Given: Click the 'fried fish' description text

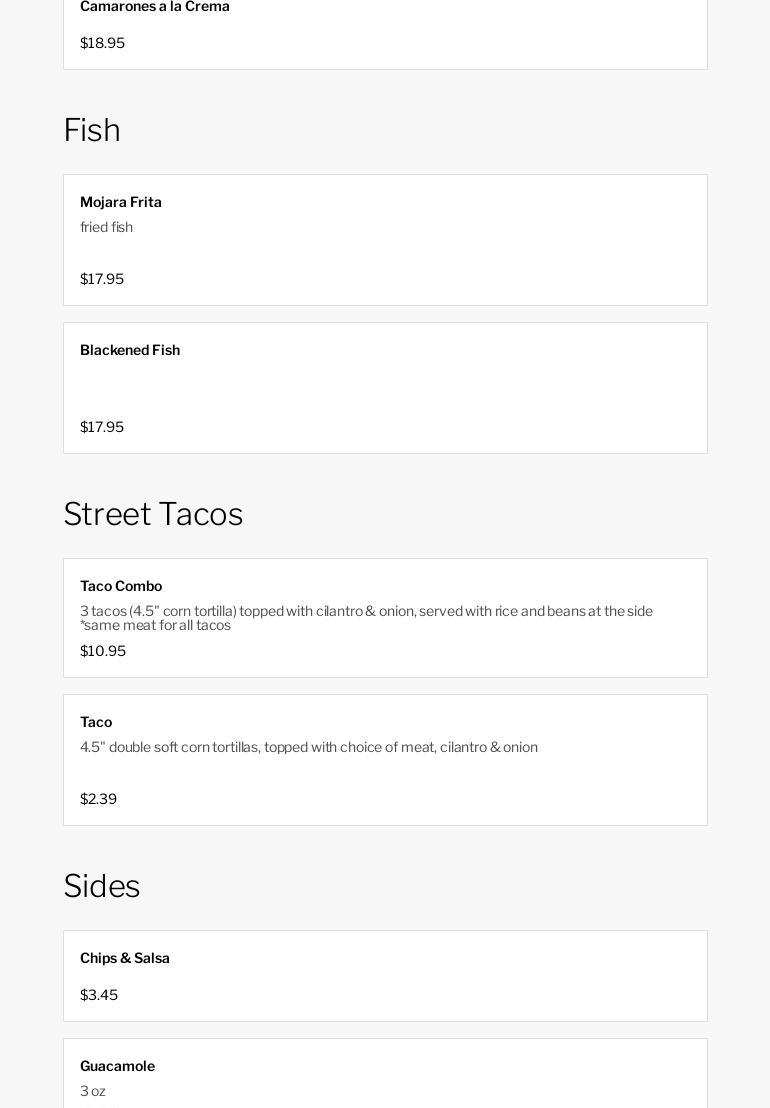Looking at the screenshot, I should [x=106, y=227].
